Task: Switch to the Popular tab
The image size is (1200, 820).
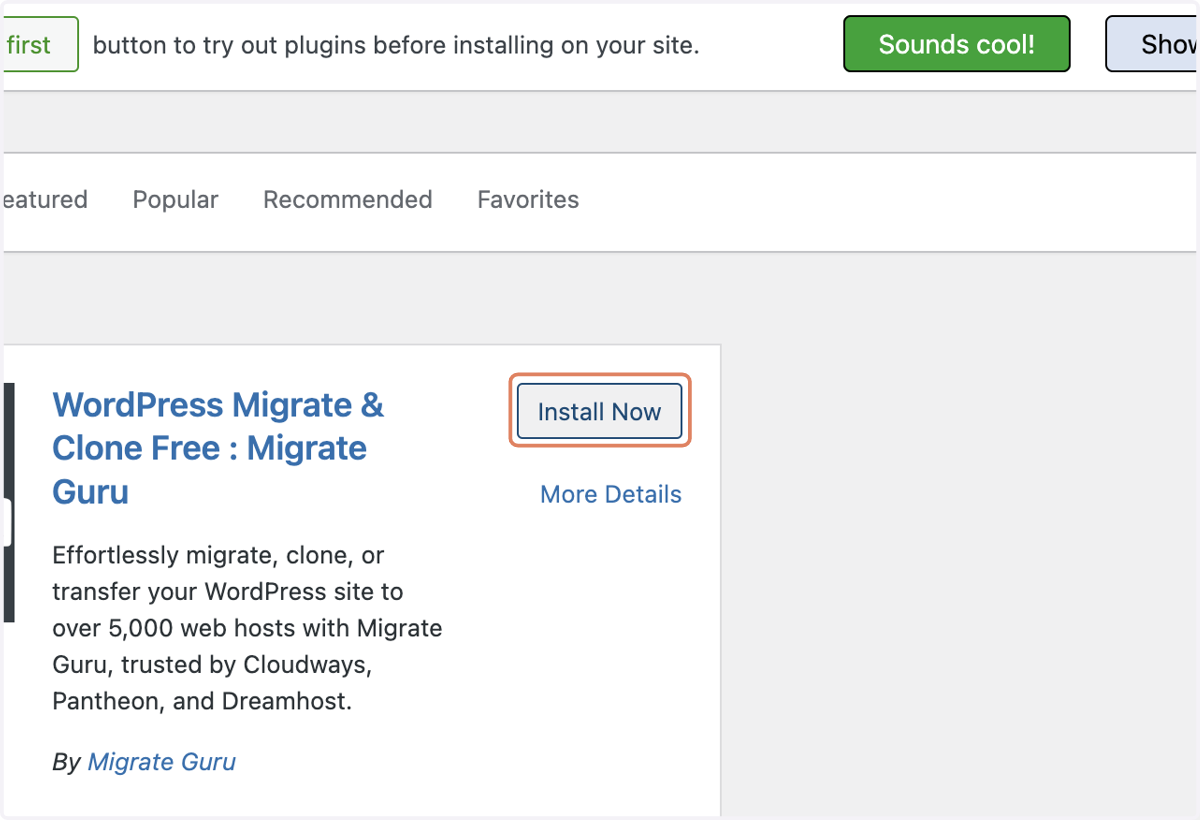Action: [175, 200]
